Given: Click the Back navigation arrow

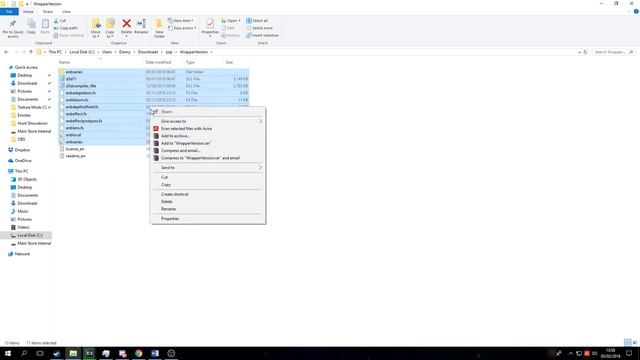Looking at the screenshot, I should pyautogui.click(x=6, y=52).
